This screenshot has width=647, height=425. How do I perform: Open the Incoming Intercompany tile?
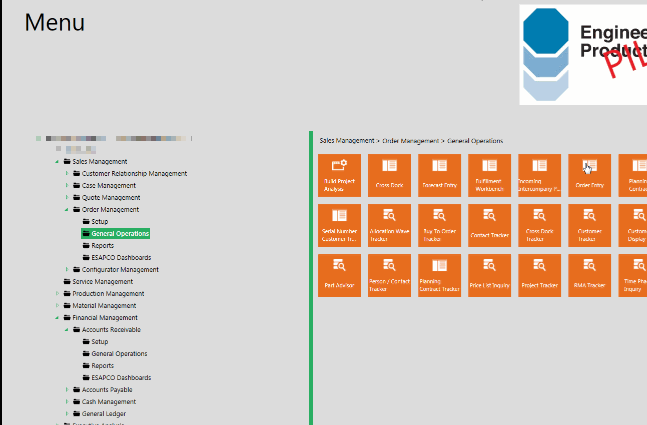click(x=539, y=175)
